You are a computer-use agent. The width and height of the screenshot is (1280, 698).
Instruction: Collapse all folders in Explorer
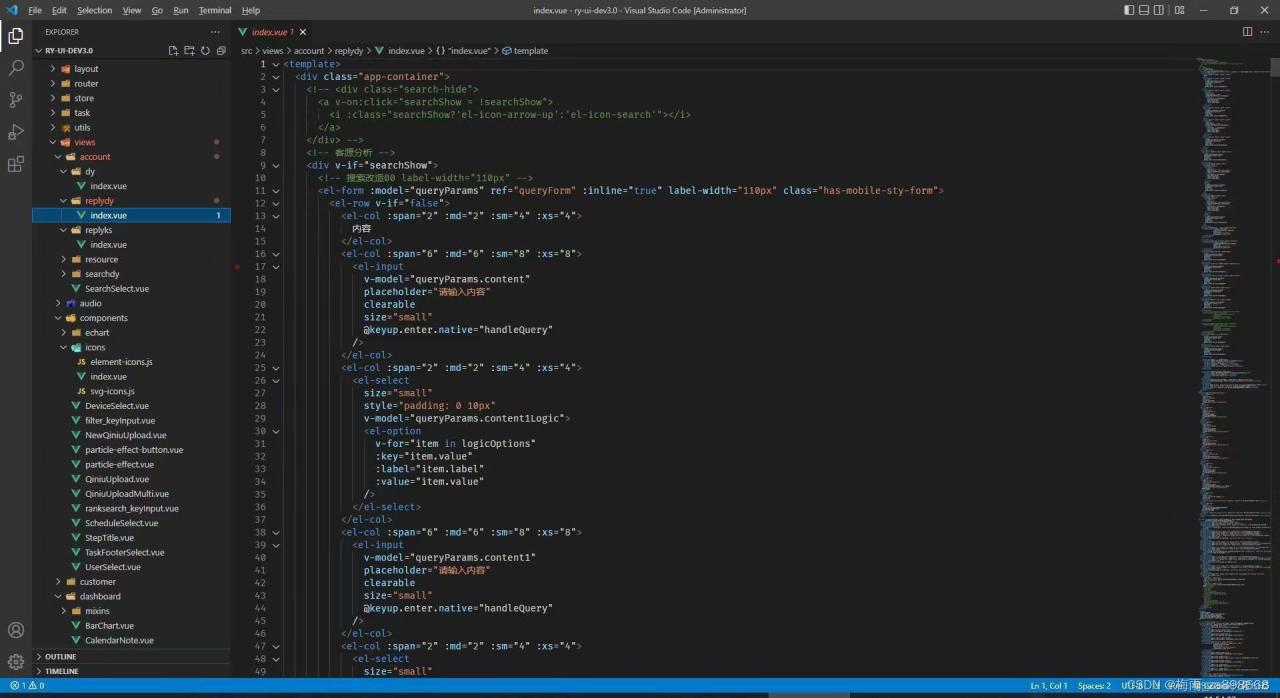coord(220,50)
